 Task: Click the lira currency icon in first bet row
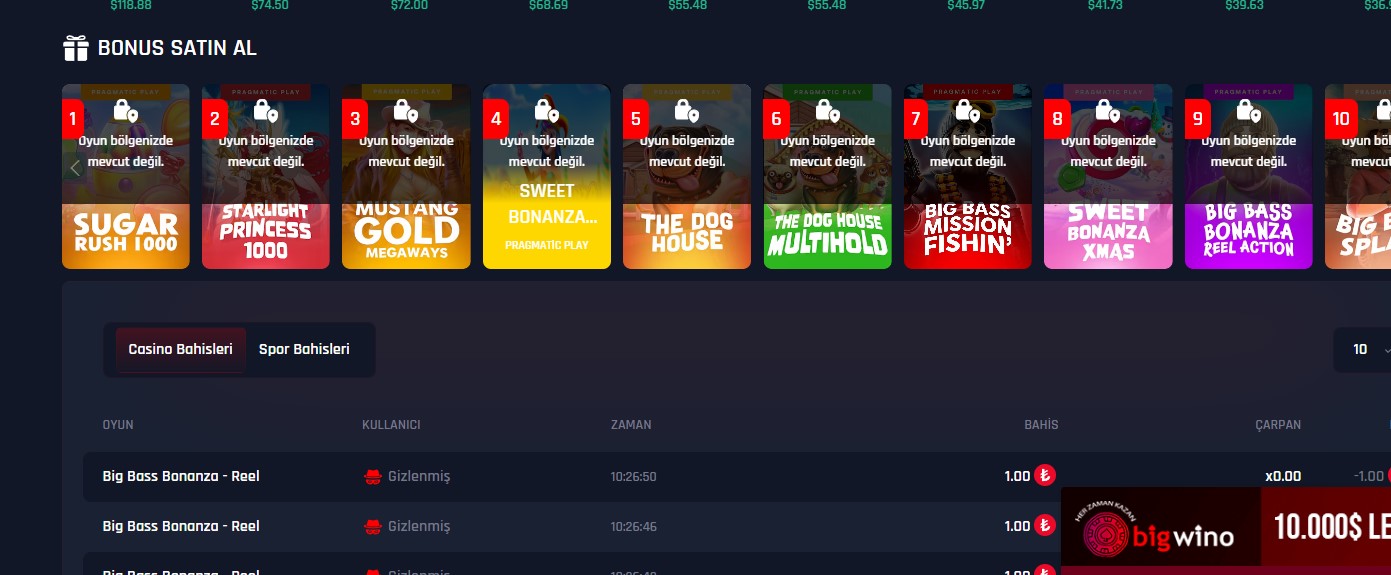coord(1045,476)
